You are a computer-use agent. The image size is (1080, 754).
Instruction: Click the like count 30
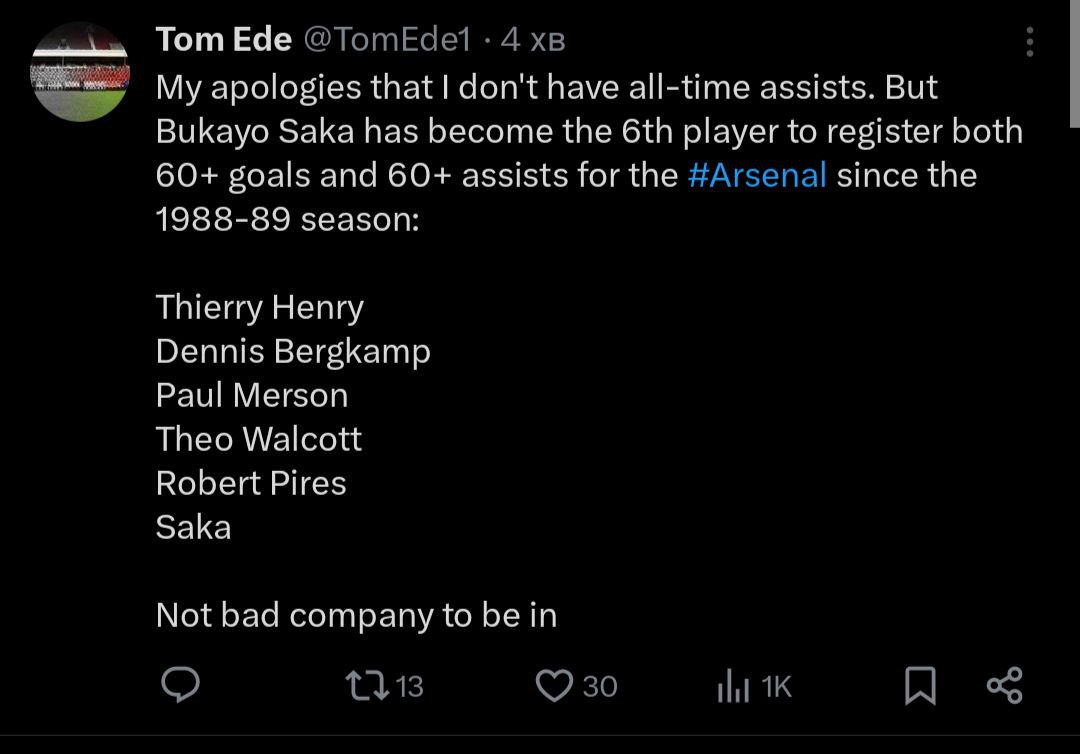(x=599, y=687)
